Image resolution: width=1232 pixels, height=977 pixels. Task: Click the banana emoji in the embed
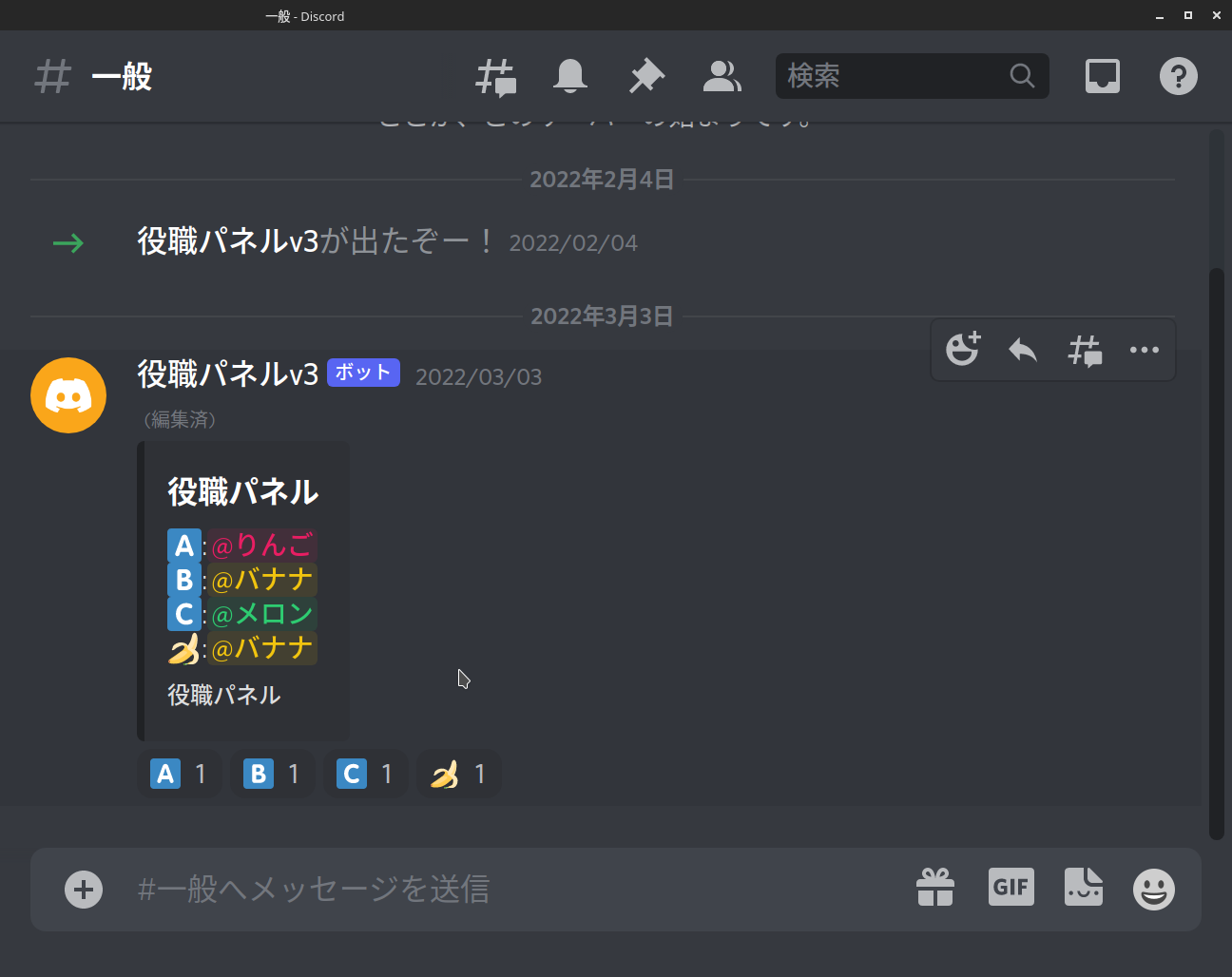click(184, 648)
